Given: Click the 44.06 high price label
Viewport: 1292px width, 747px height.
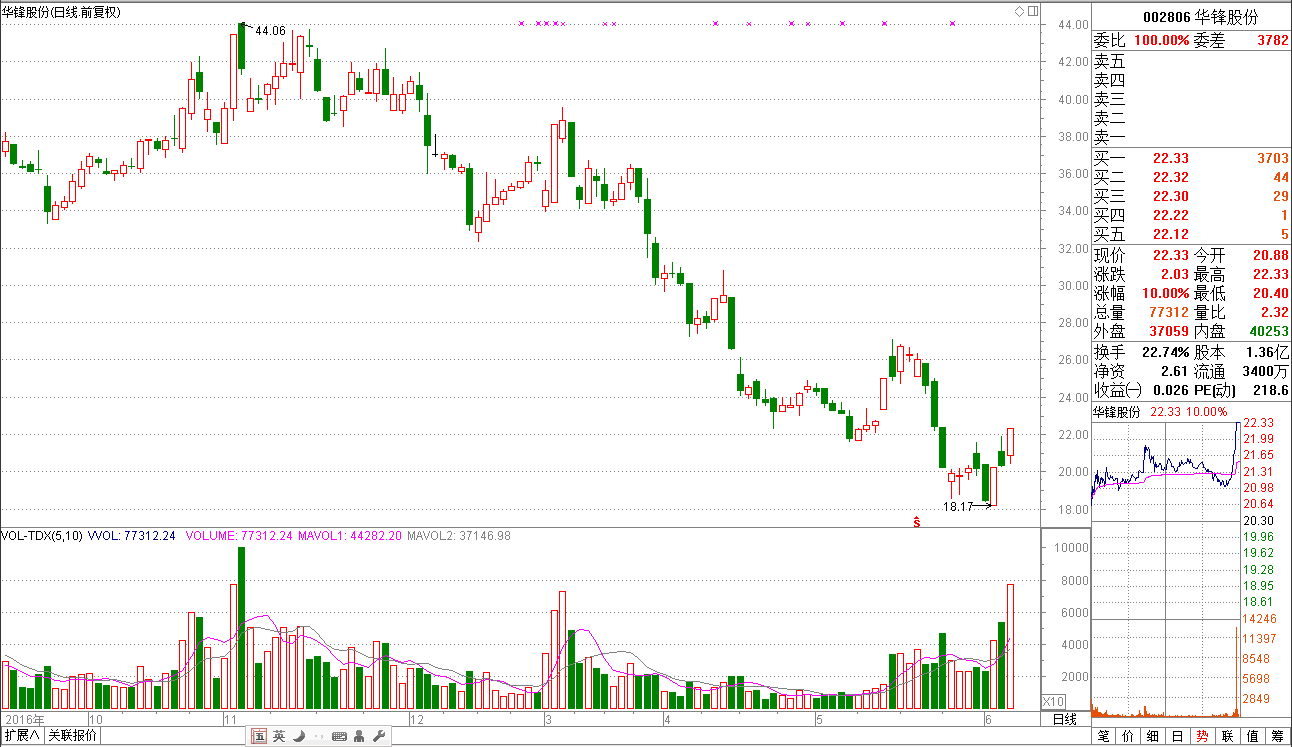Looking at the screenshot, I should pyautogui.click(x=270, y=31).
